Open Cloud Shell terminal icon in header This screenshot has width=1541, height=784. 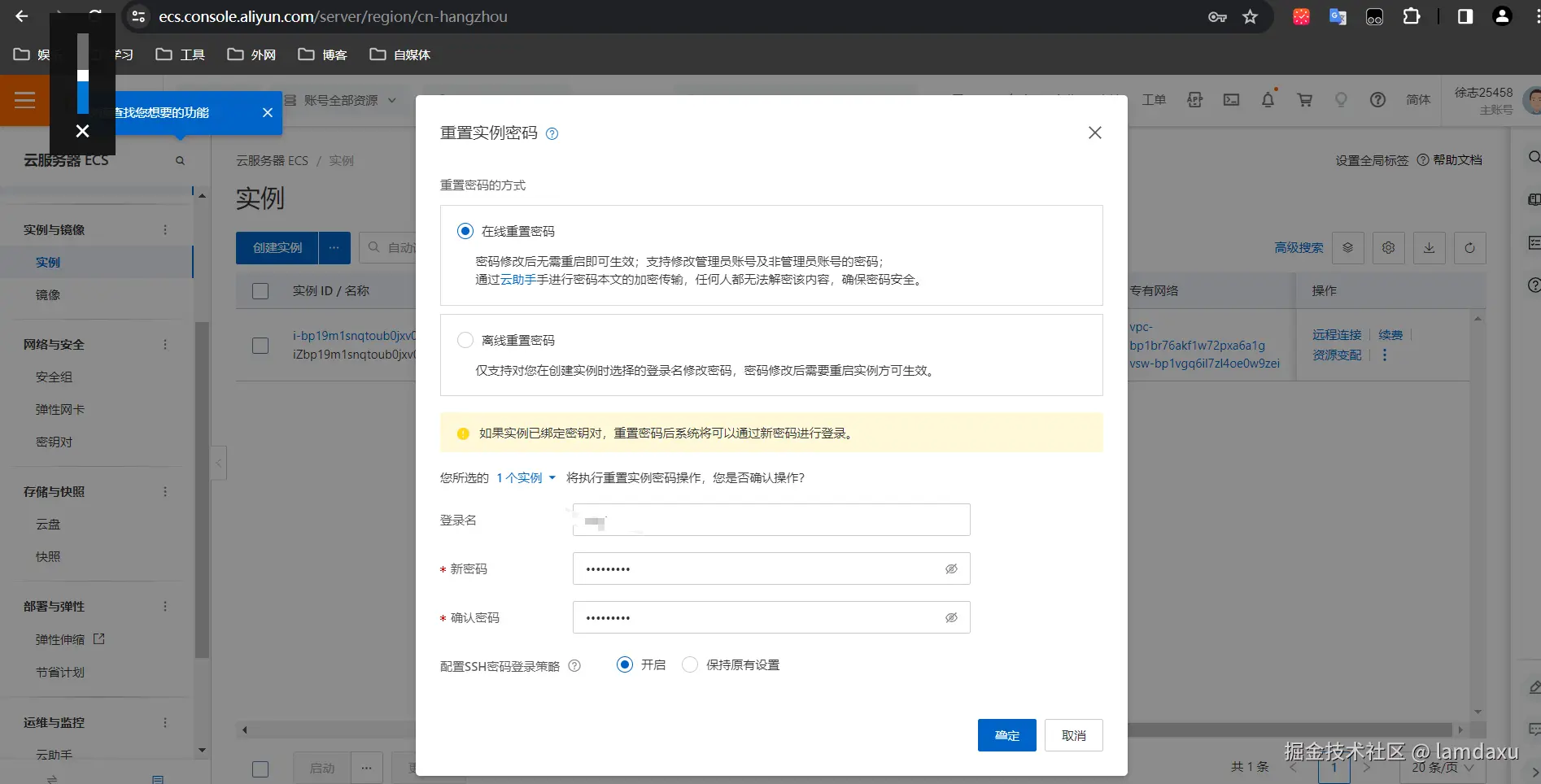[1232, 99]
